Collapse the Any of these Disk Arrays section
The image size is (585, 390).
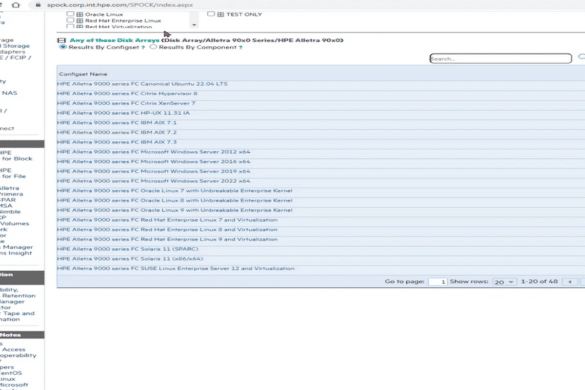click(x=61, y=40)
